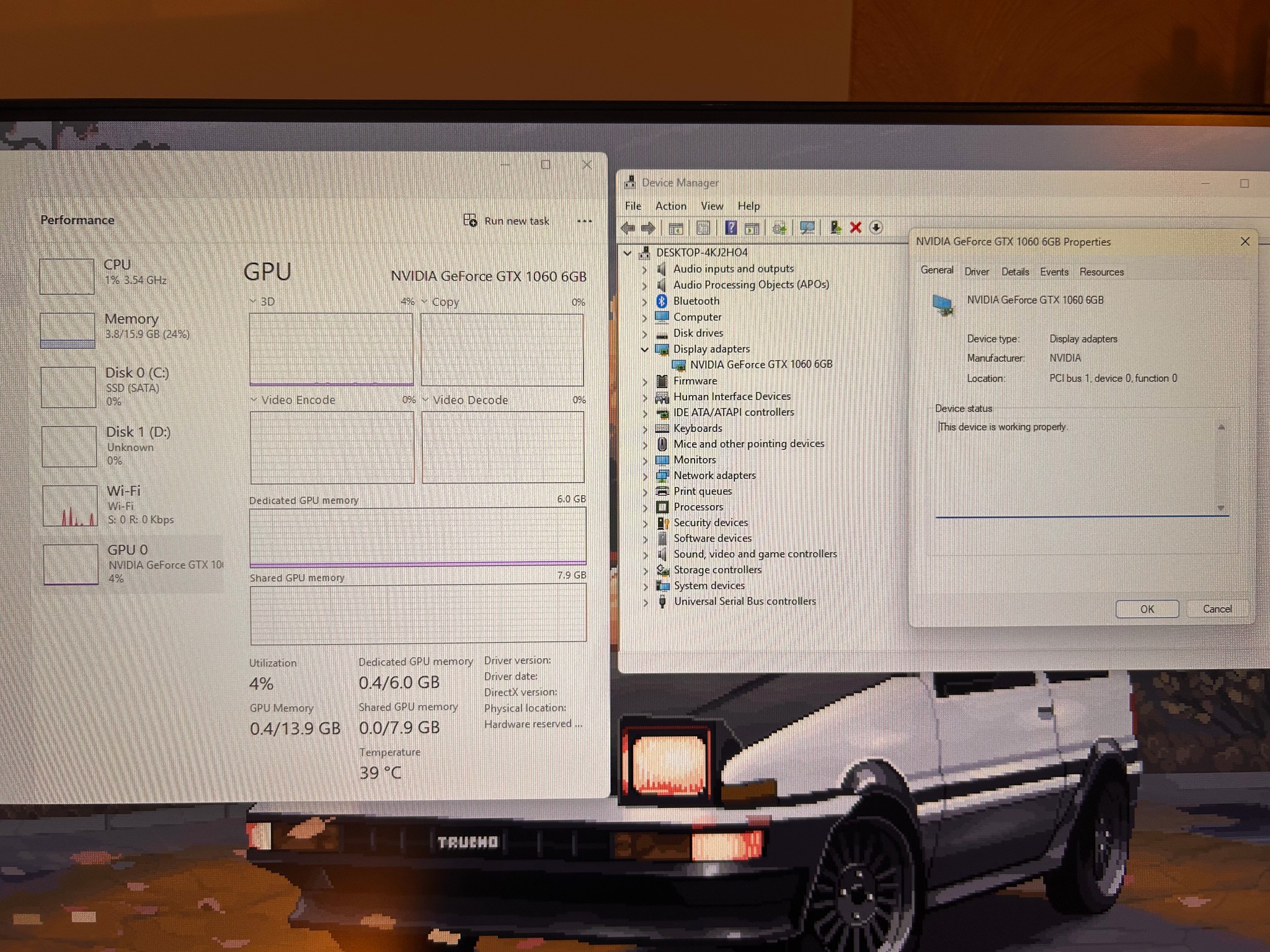The width and height of the screenshot is (1270, 952).
Task: Click the Disable device down-arrow icon
Action: tap(876, 227)
